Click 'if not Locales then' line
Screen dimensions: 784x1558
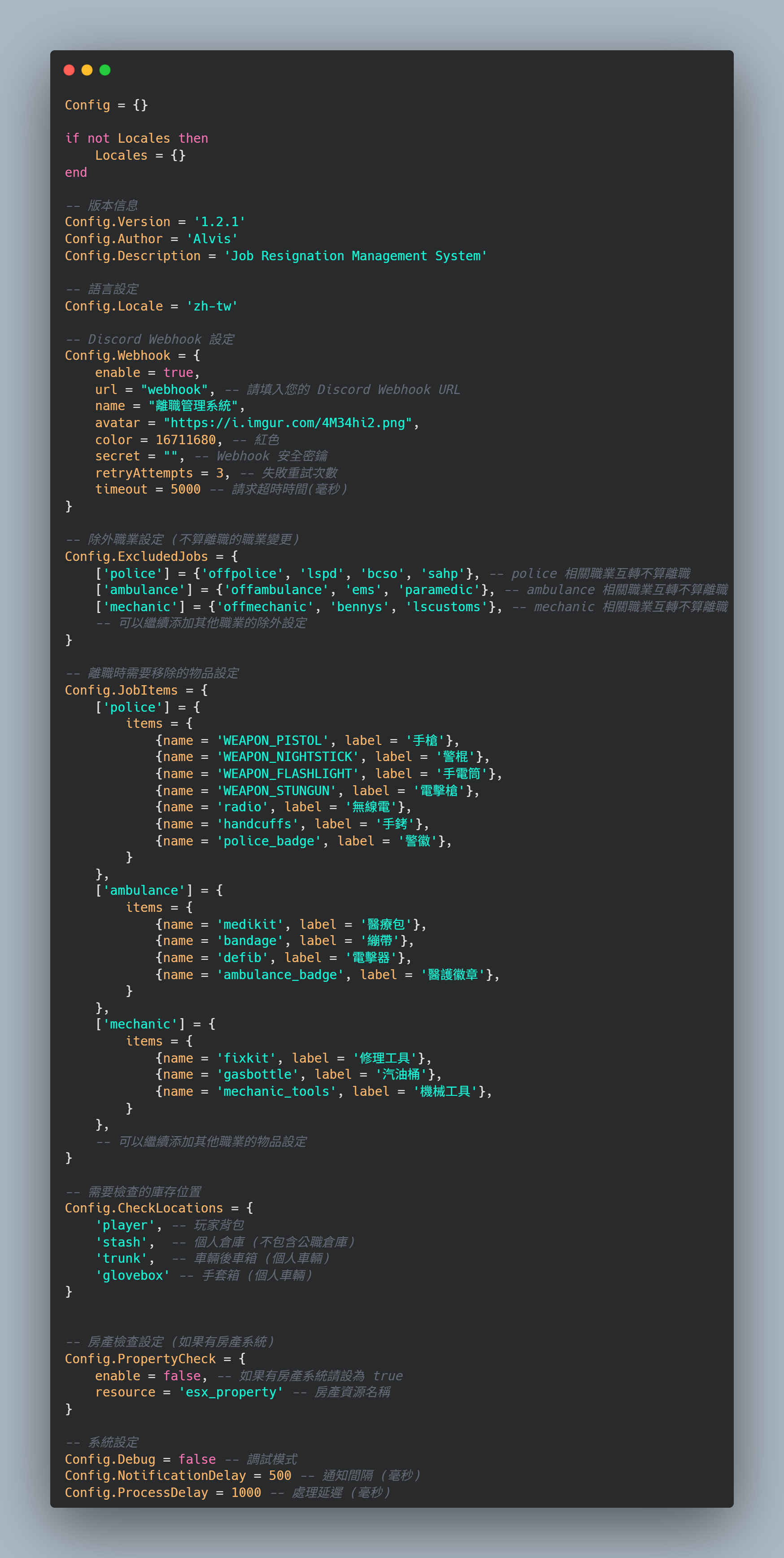(137, 139)
